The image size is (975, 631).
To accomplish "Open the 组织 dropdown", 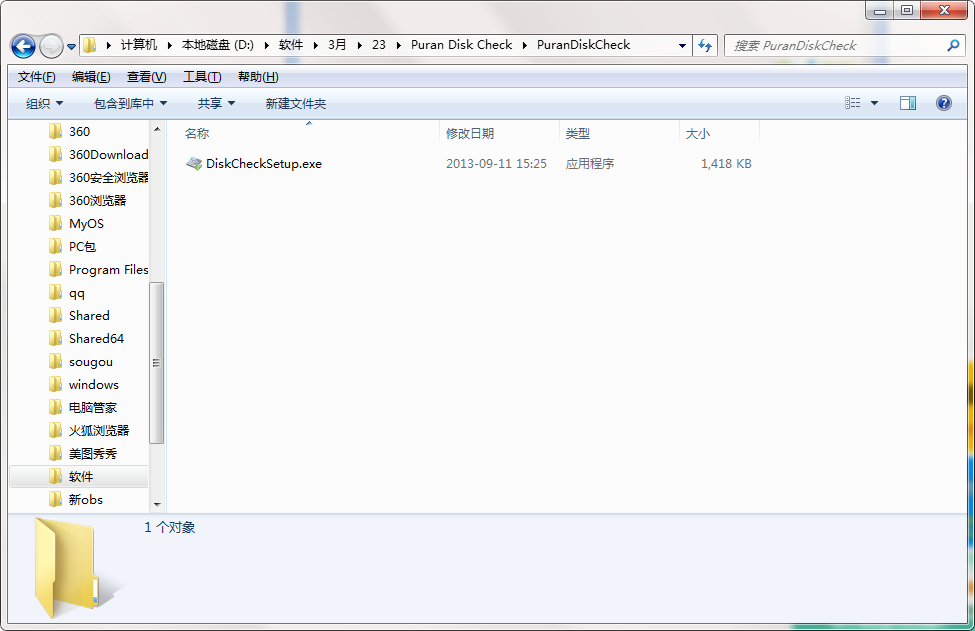I will coord(44,103).
